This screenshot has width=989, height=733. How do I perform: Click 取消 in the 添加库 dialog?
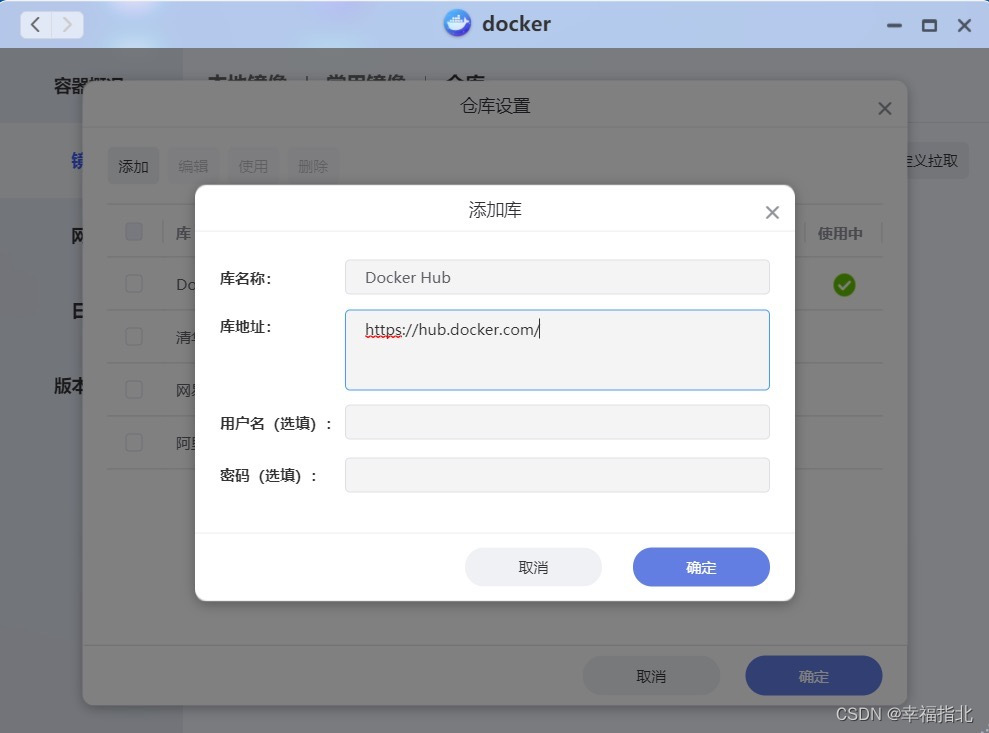click(x=533, y=567)
